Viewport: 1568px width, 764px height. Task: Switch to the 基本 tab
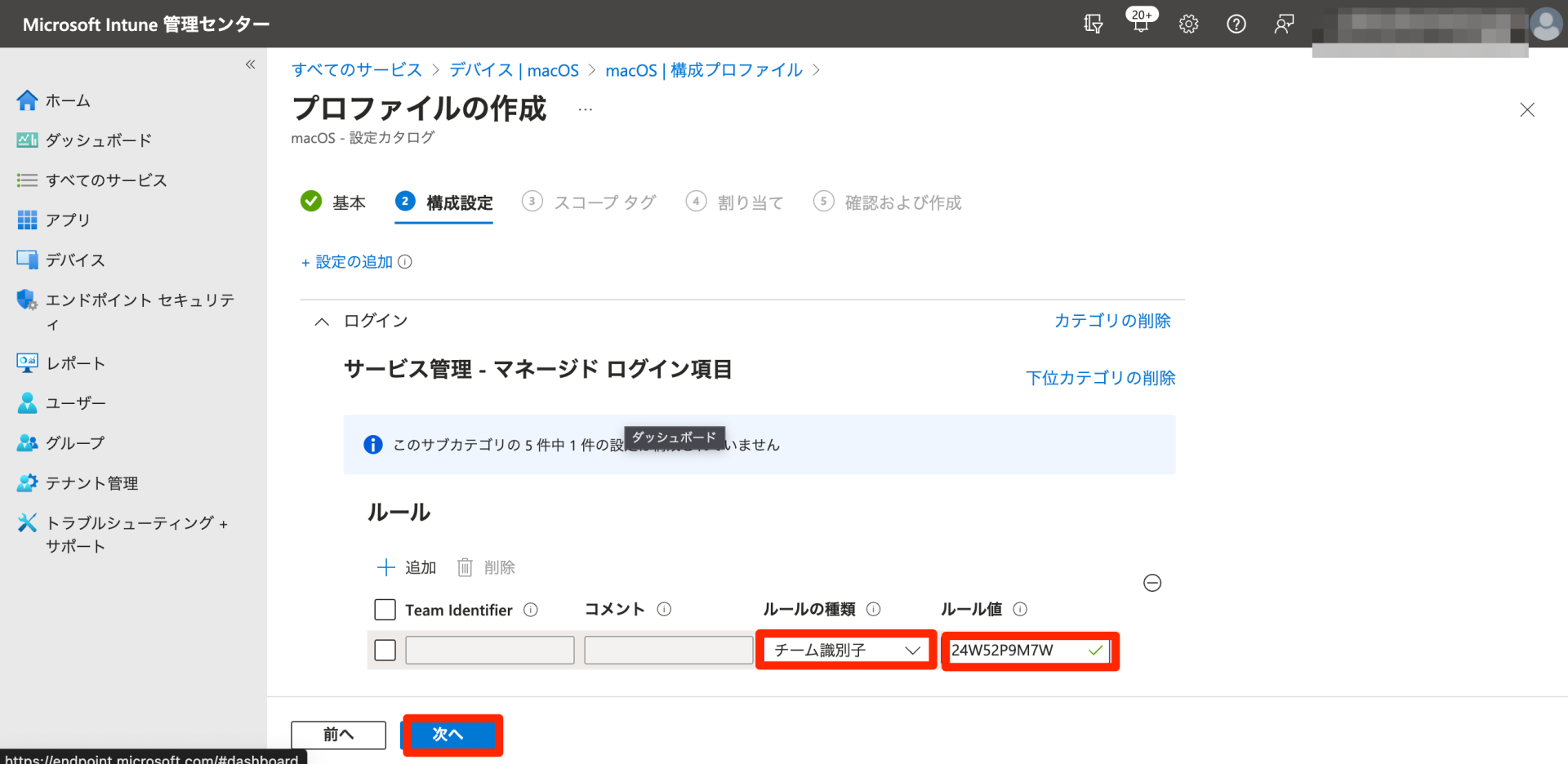tap(349, 202)
